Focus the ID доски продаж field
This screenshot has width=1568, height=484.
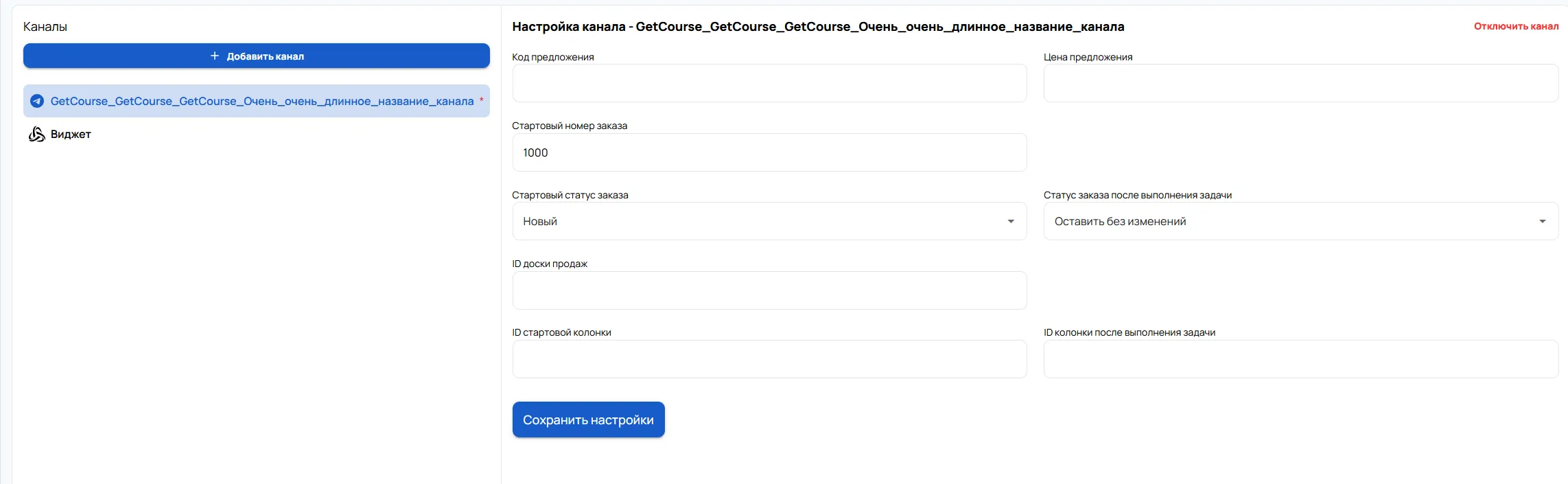click(769, 290)
